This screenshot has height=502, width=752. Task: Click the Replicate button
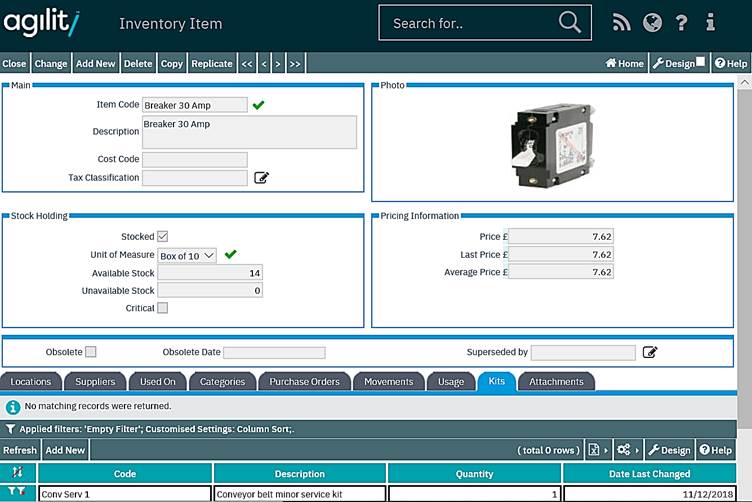[211, 63]
